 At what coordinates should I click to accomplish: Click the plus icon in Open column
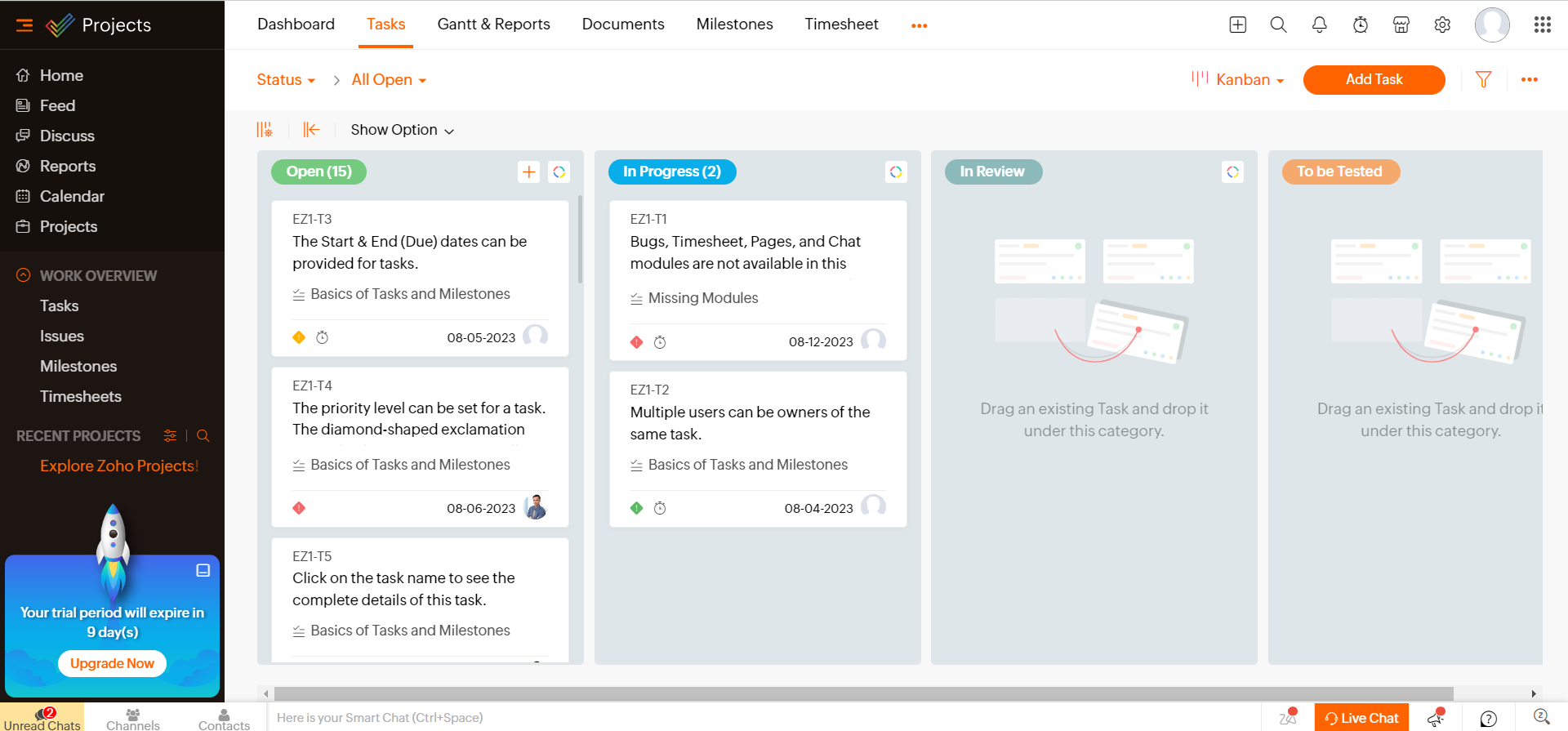(x=529, y=172)
